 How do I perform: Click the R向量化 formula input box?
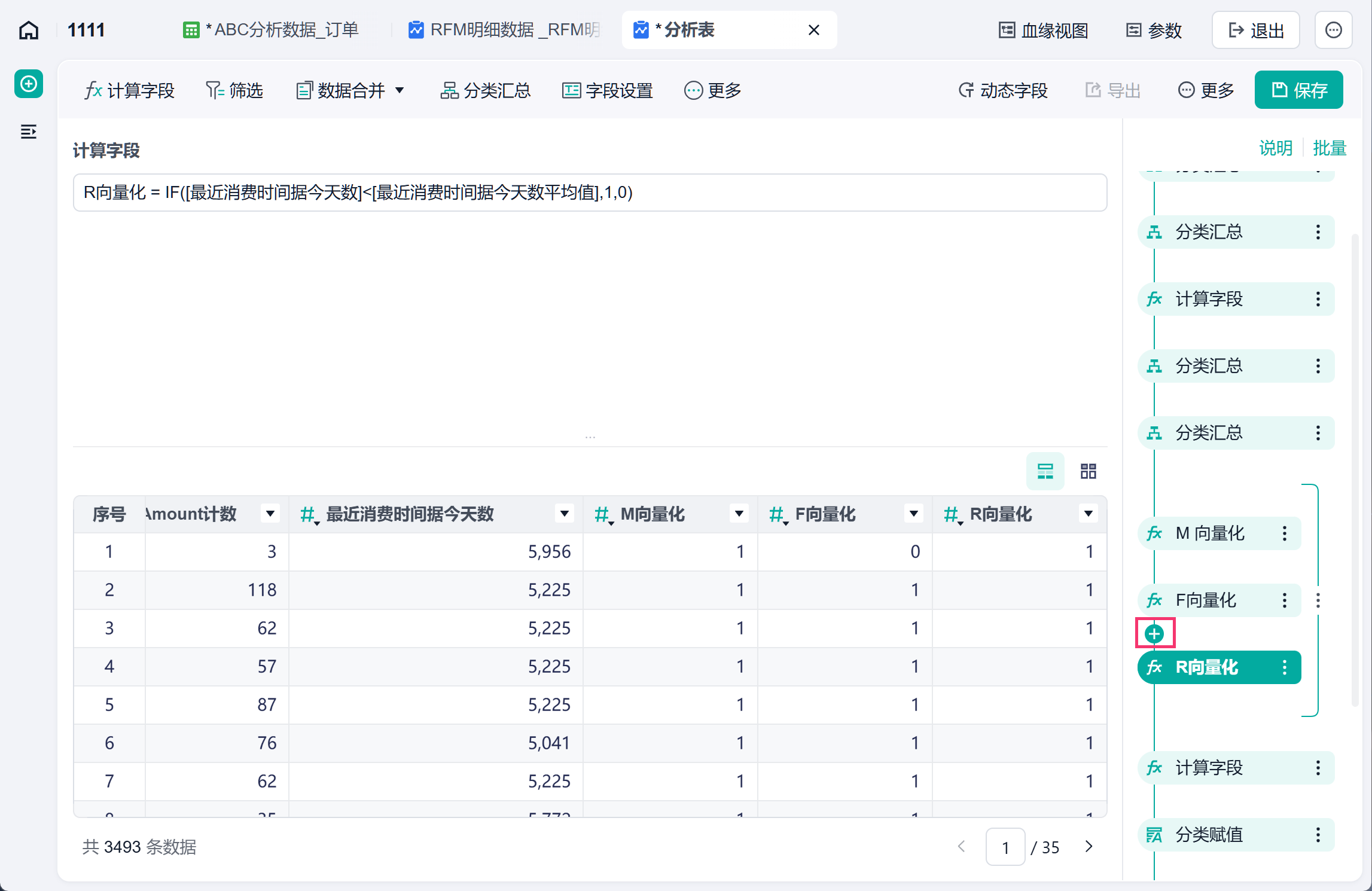coord(590,193)
